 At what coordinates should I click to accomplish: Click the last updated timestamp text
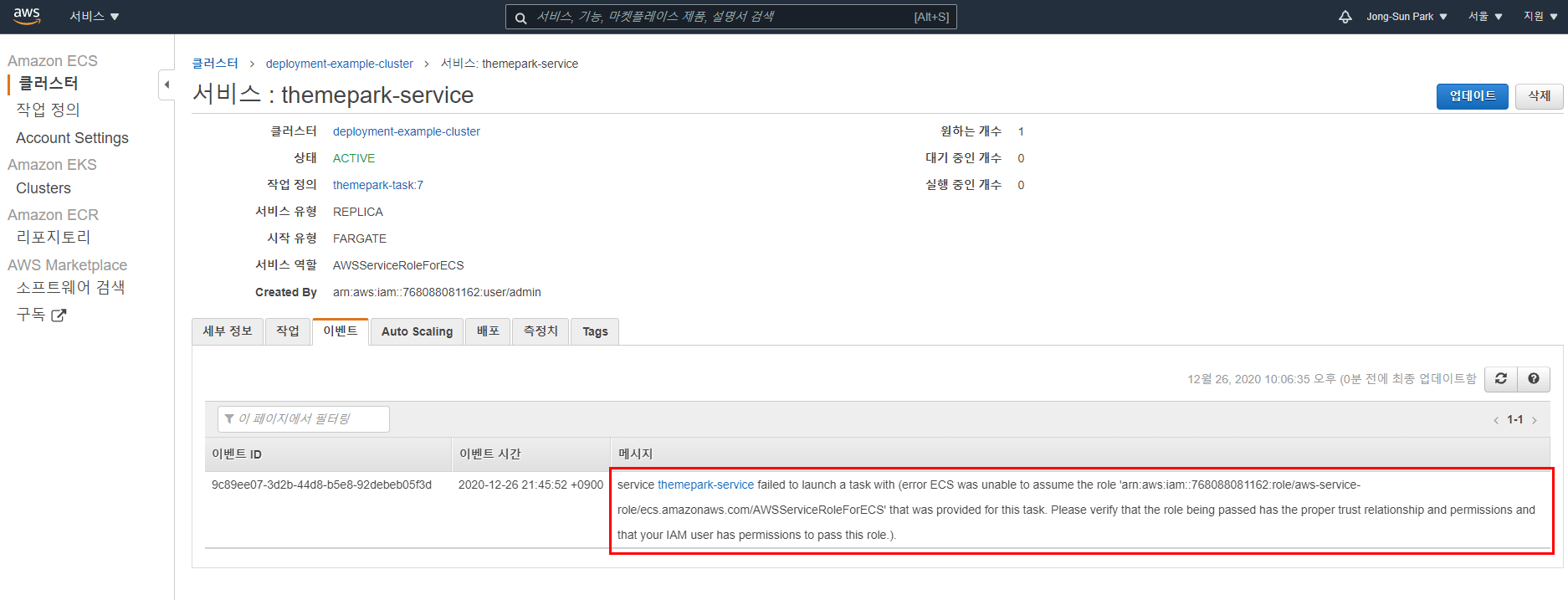(x=1332, y=379)
